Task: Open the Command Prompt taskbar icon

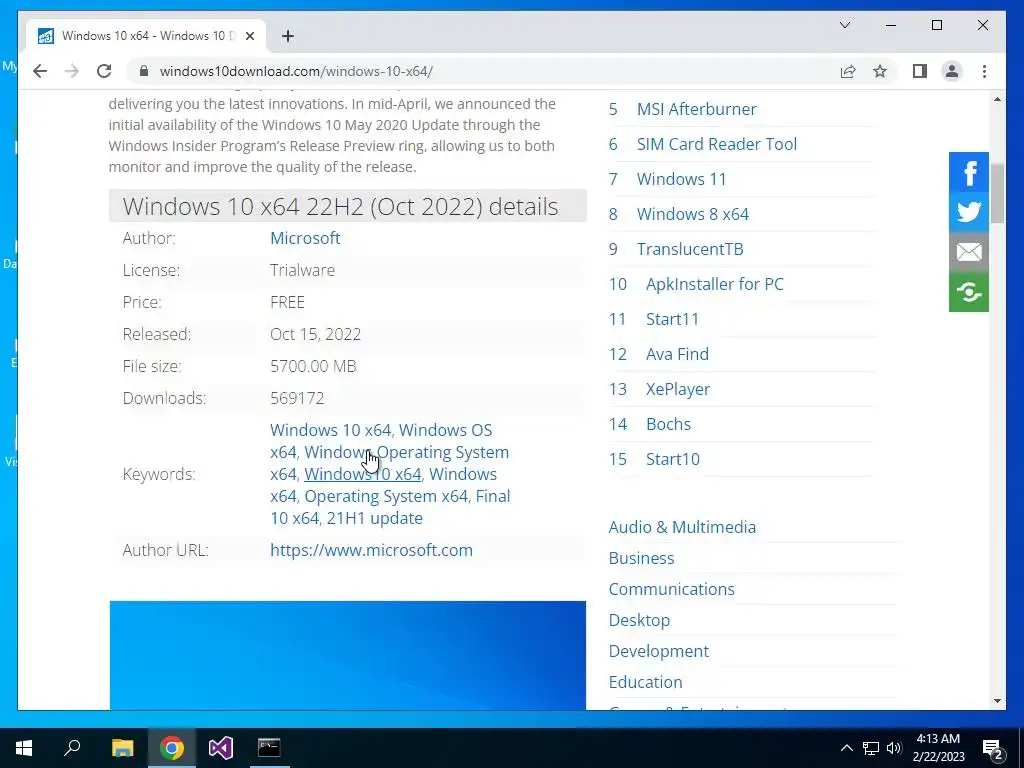Action: 269,748
